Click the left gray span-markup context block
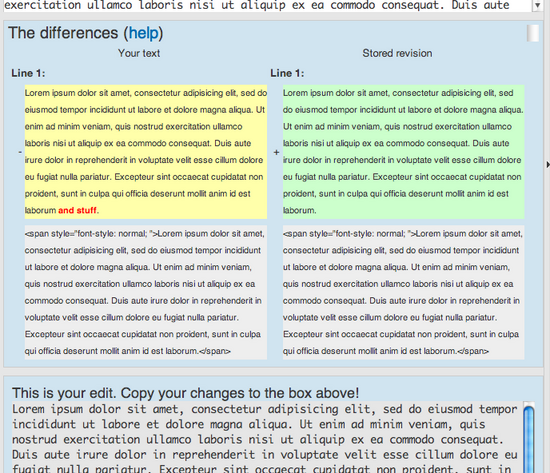Screen dimensions: 550x473 [x=146, y=292]
